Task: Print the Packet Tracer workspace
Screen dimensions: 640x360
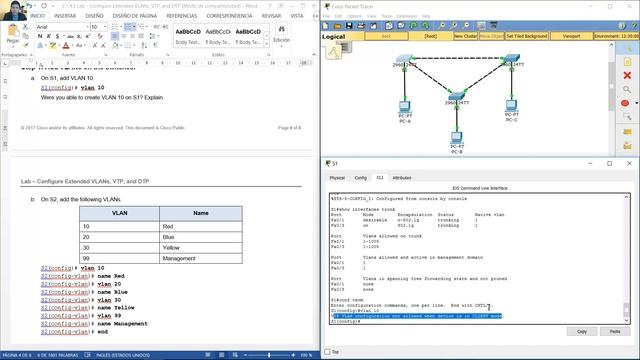Action: coord(361,26)
